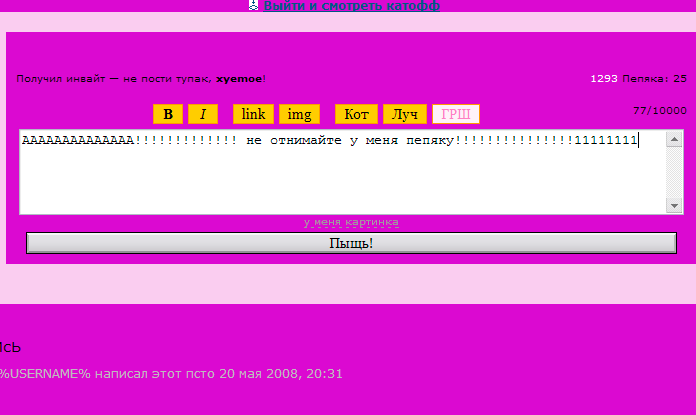Click the 1293 counter number
The image size is (696, 415).
tap(604, 78)
